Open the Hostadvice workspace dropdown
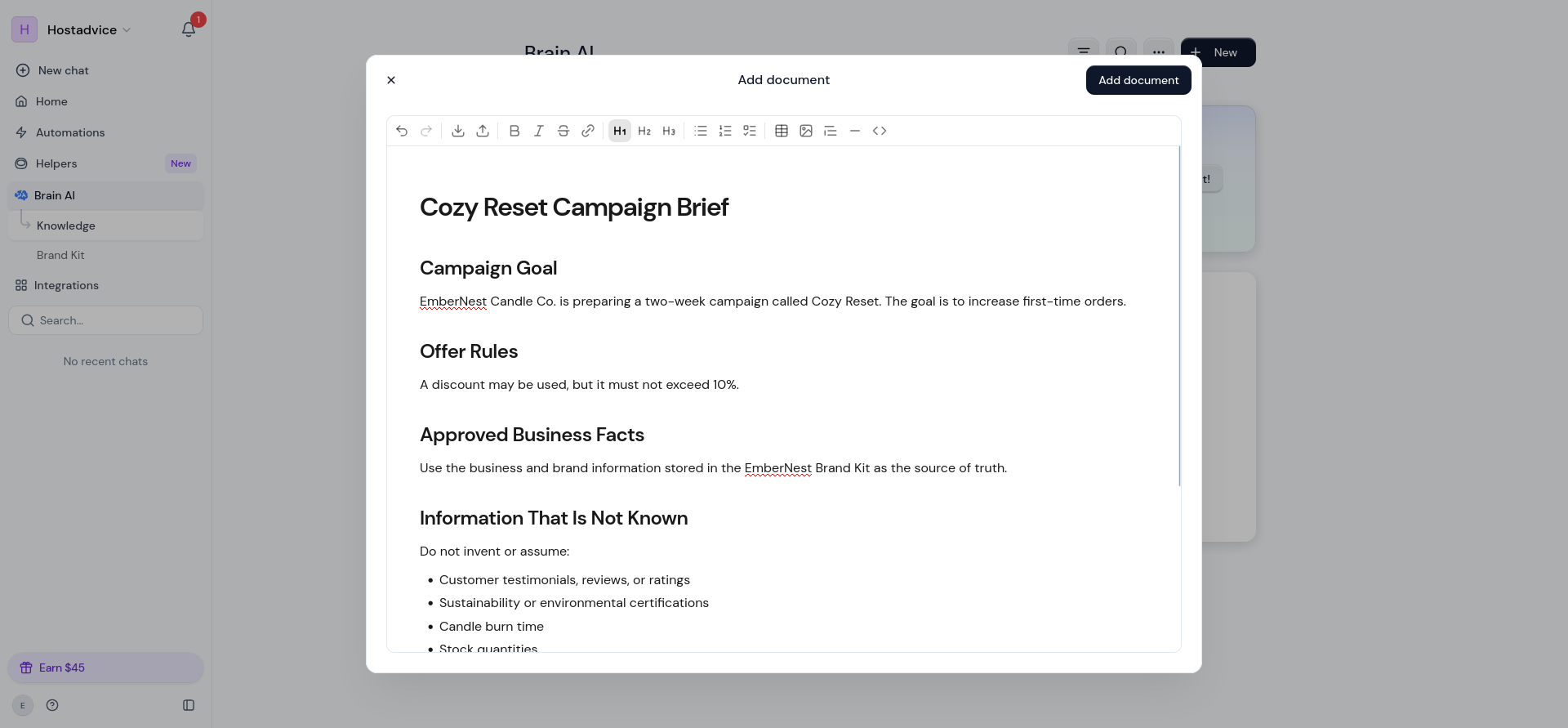Screen dimensions: 1568x728 [x=72, y=30]
